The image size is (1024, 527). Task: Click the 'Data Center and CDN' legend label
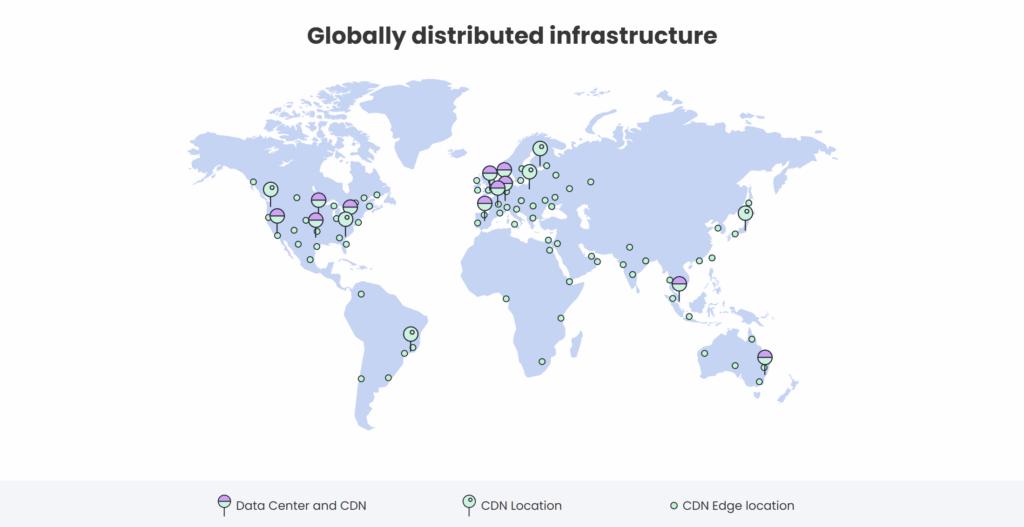(301, 505)
